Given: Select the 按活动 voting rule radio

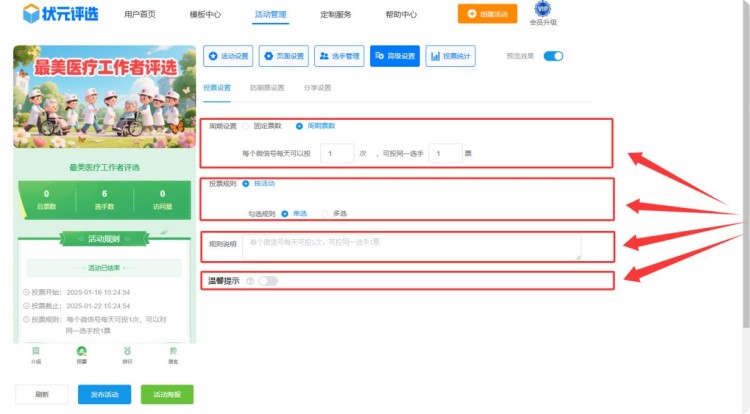Looking at the screenshot, I should coord(247,184).
